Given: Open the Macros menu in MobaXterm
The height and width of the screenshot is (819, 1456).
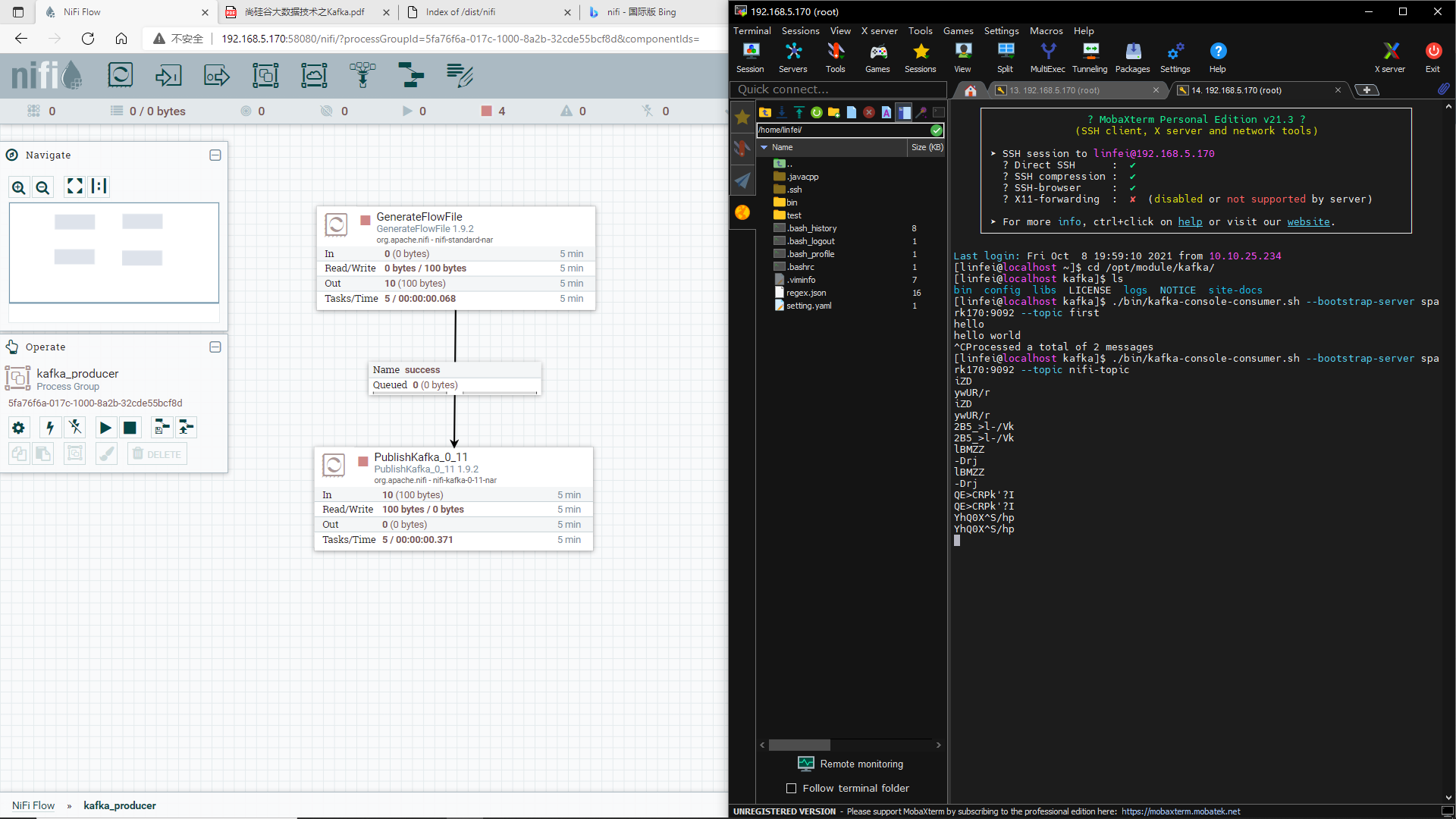Looking at the screenshot, I should [x=1046, y=31].
